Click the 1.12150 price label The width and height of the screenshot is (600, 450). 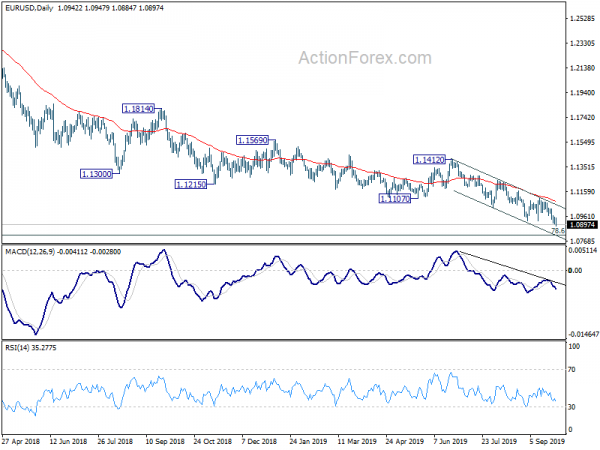point(191,184)
